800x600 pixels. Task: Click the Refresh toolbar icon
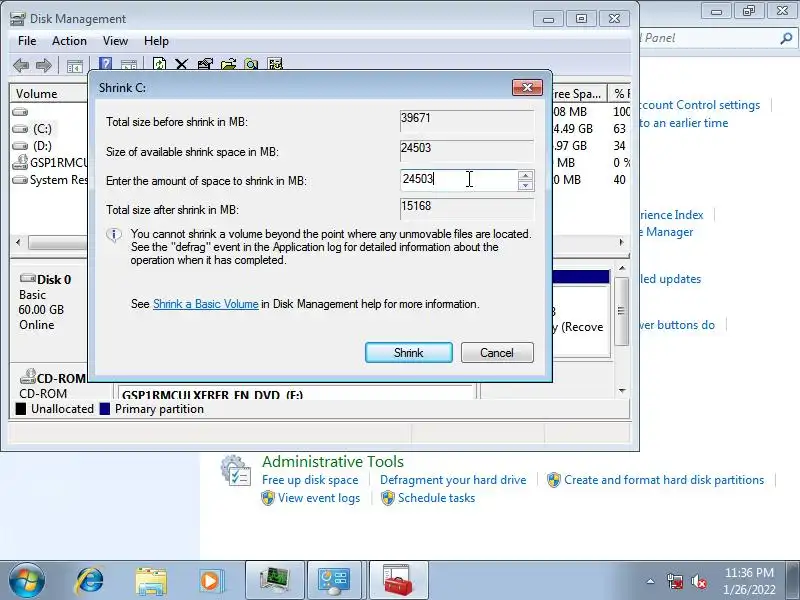pos(159,64)
